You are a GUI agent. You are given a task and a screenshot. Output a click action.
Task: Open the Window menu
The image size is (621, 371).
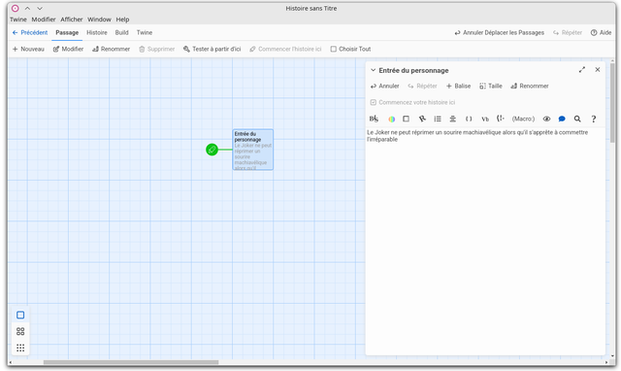(x=99, y=19)
